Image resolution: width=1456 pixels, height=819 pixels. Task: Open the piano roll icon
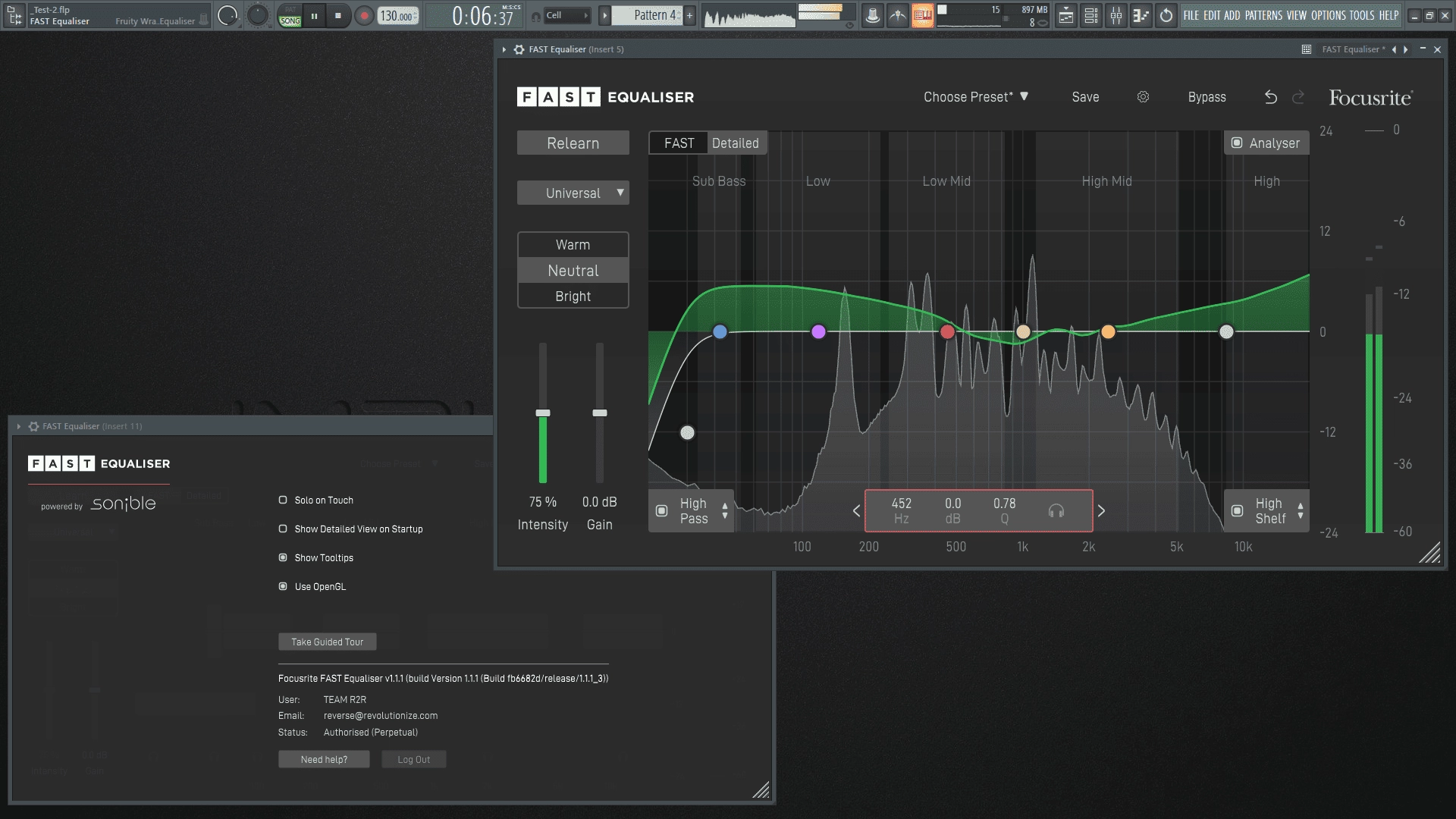pos(1141,15)
